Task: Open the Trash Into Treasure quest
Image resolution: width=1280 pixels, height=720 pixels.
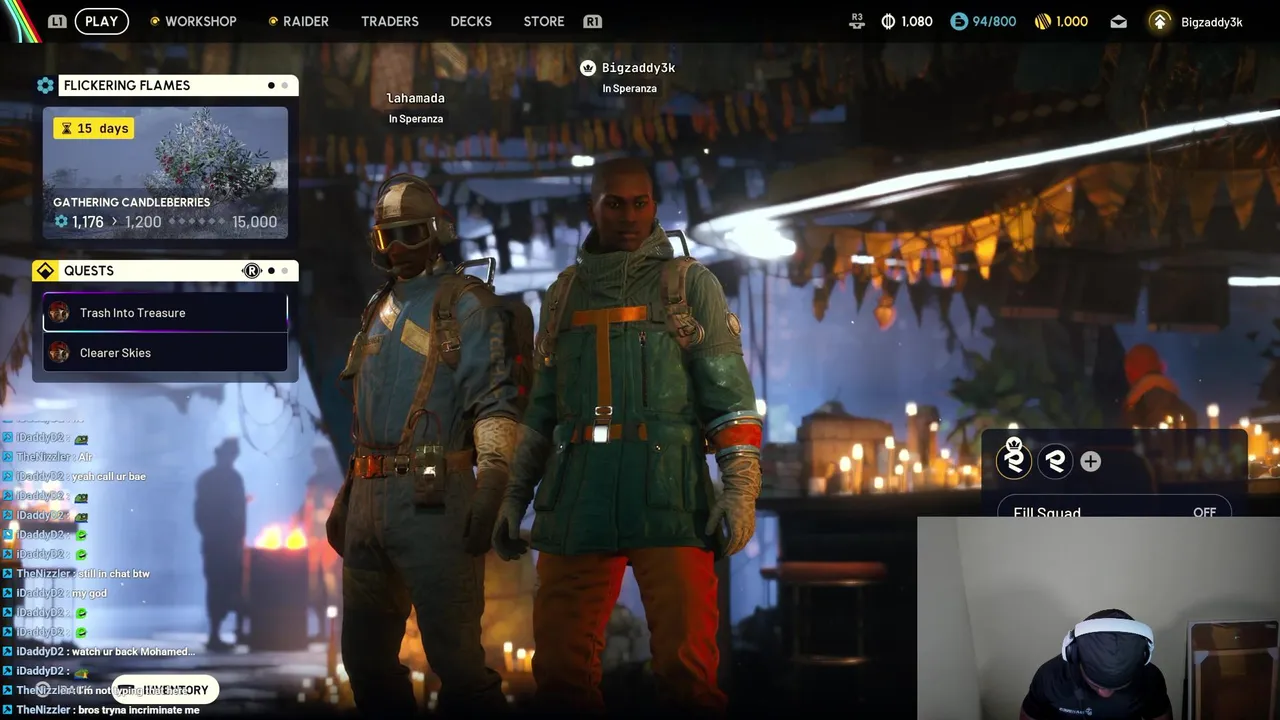Action: tap(165, 313)
